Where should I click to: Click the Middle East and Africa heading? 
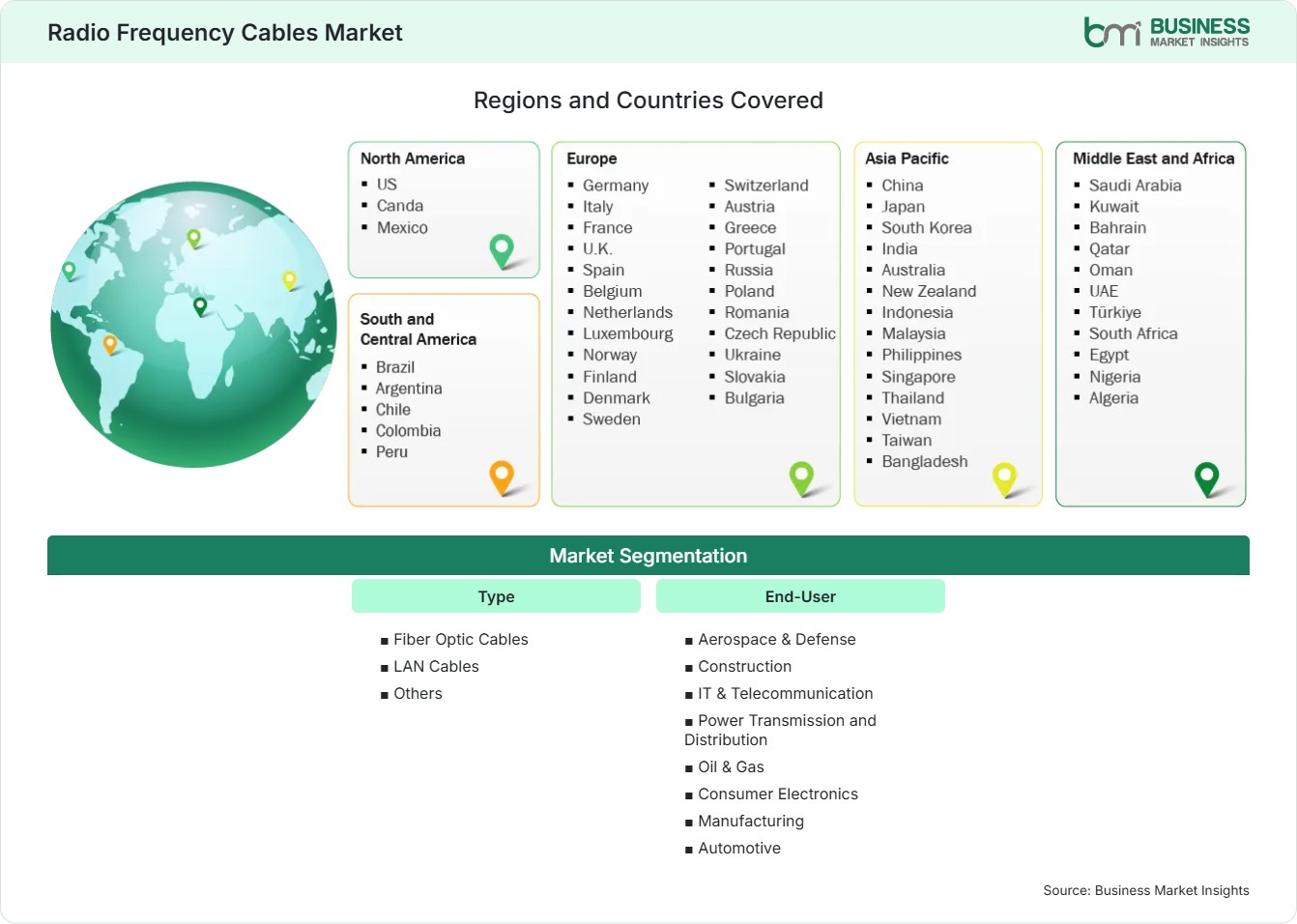coord(1154,159)
